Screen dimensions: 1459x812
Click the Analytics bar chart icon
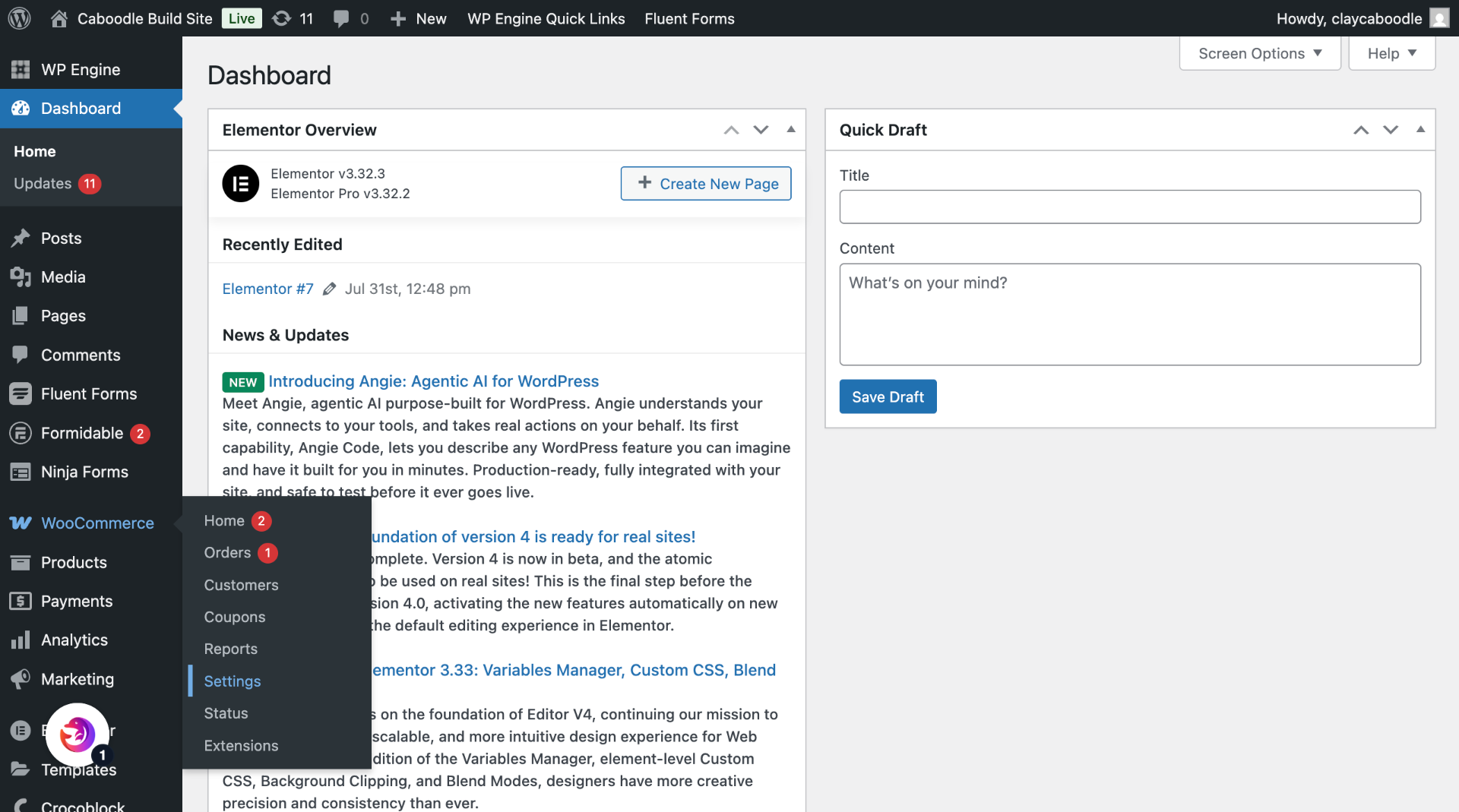(21, 640)
